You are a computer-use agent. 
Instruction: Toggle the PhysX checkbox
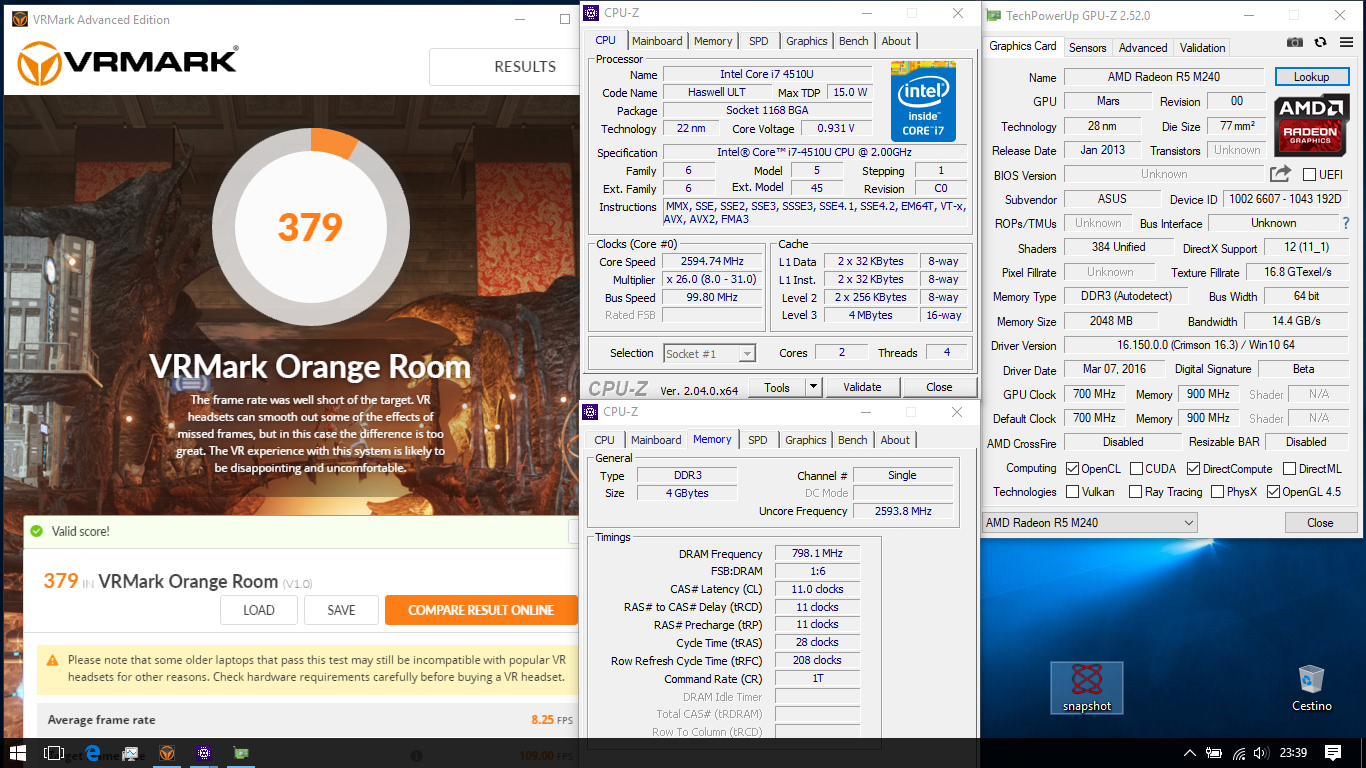1217,492
